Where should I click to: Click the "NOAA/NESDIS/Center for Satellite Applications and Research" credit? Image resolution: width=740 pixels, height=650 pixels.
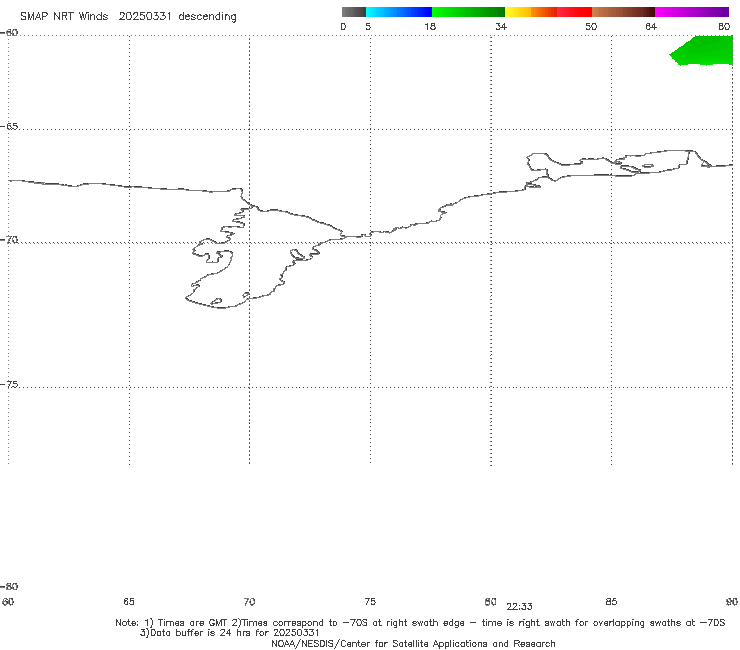(413, 643)
